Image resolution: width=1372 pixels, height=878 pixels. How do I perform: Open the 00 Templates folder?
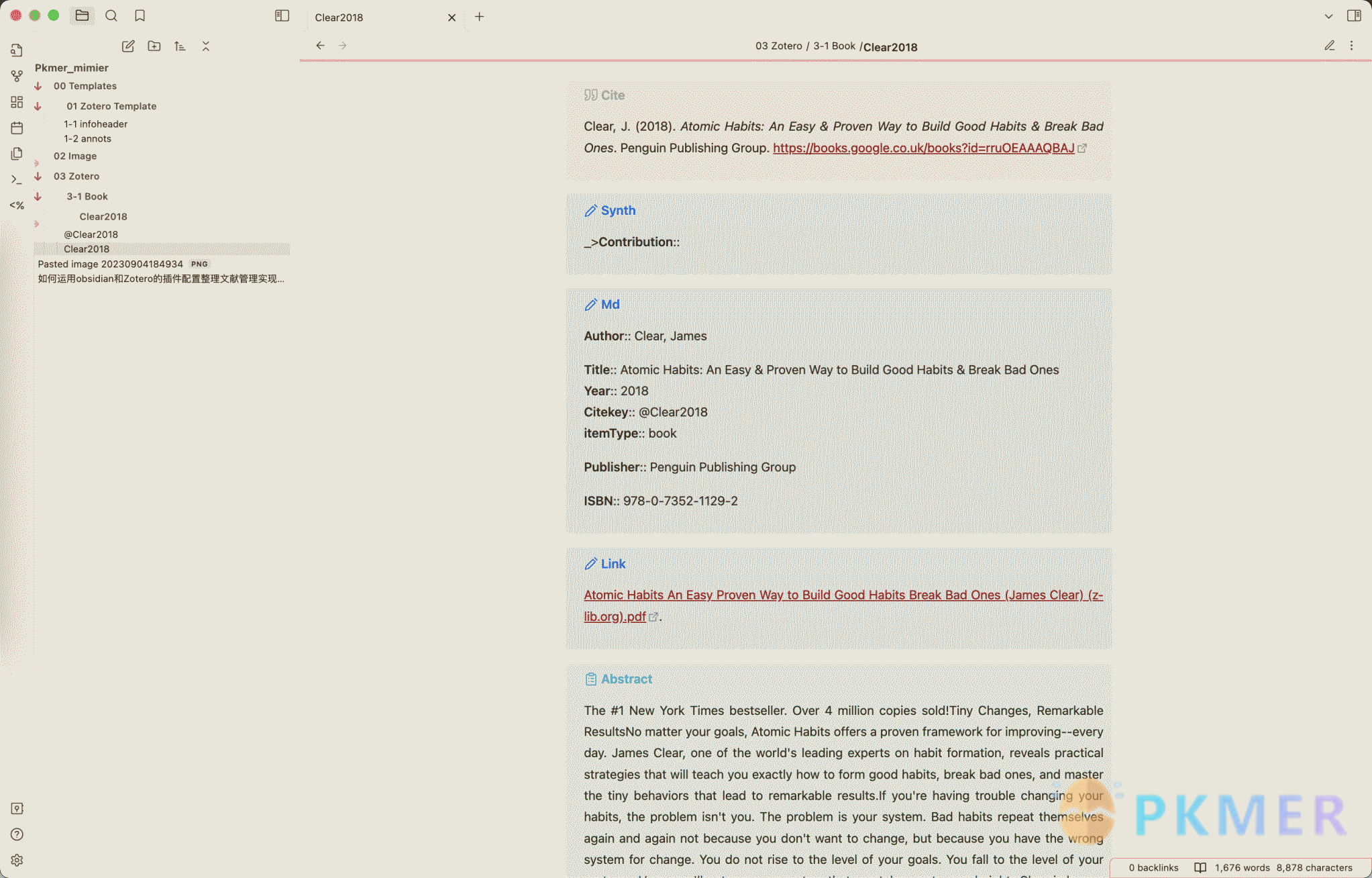[85, 85]
